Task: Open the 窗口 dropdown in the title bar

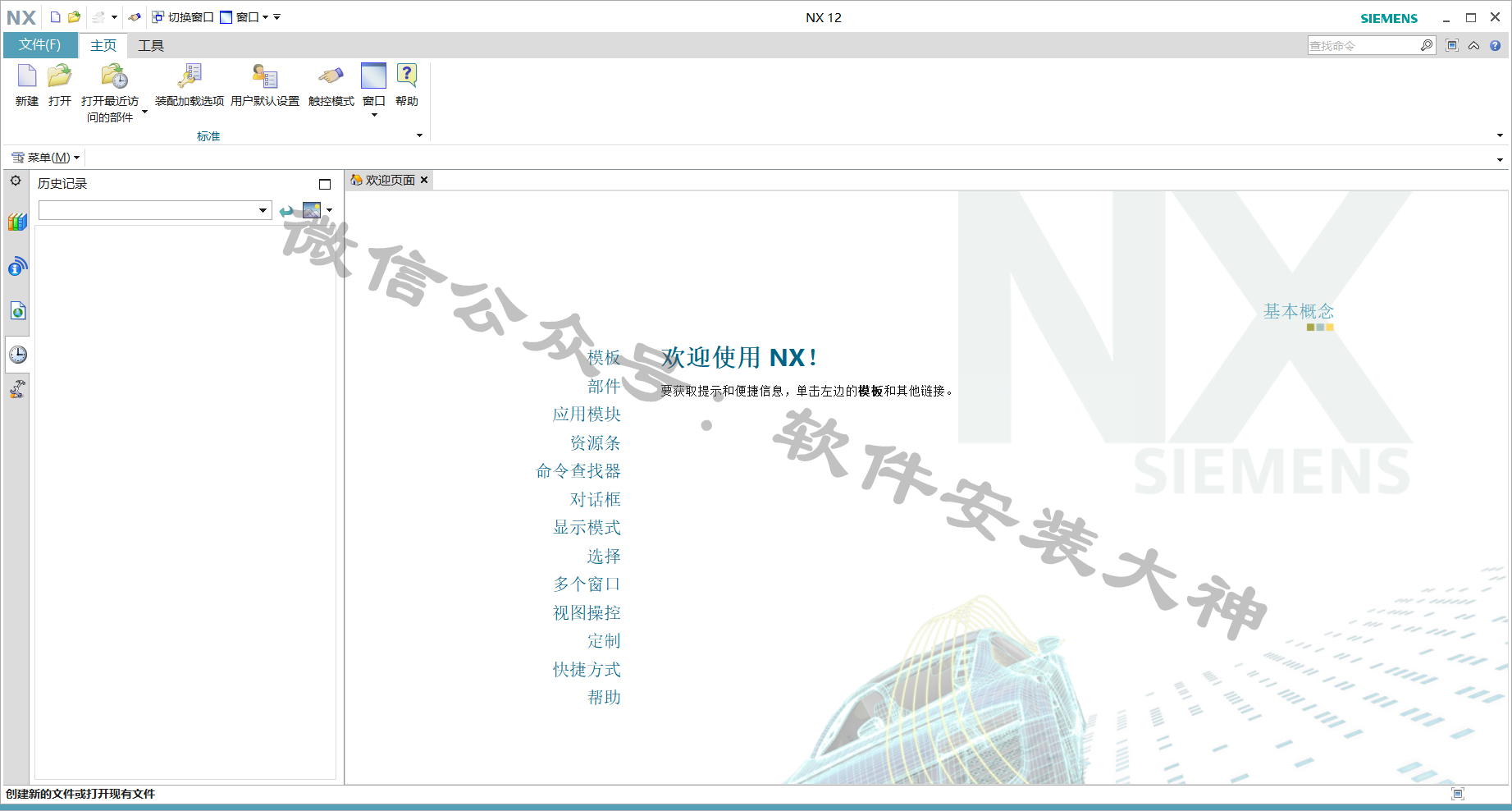Action: 244,17
